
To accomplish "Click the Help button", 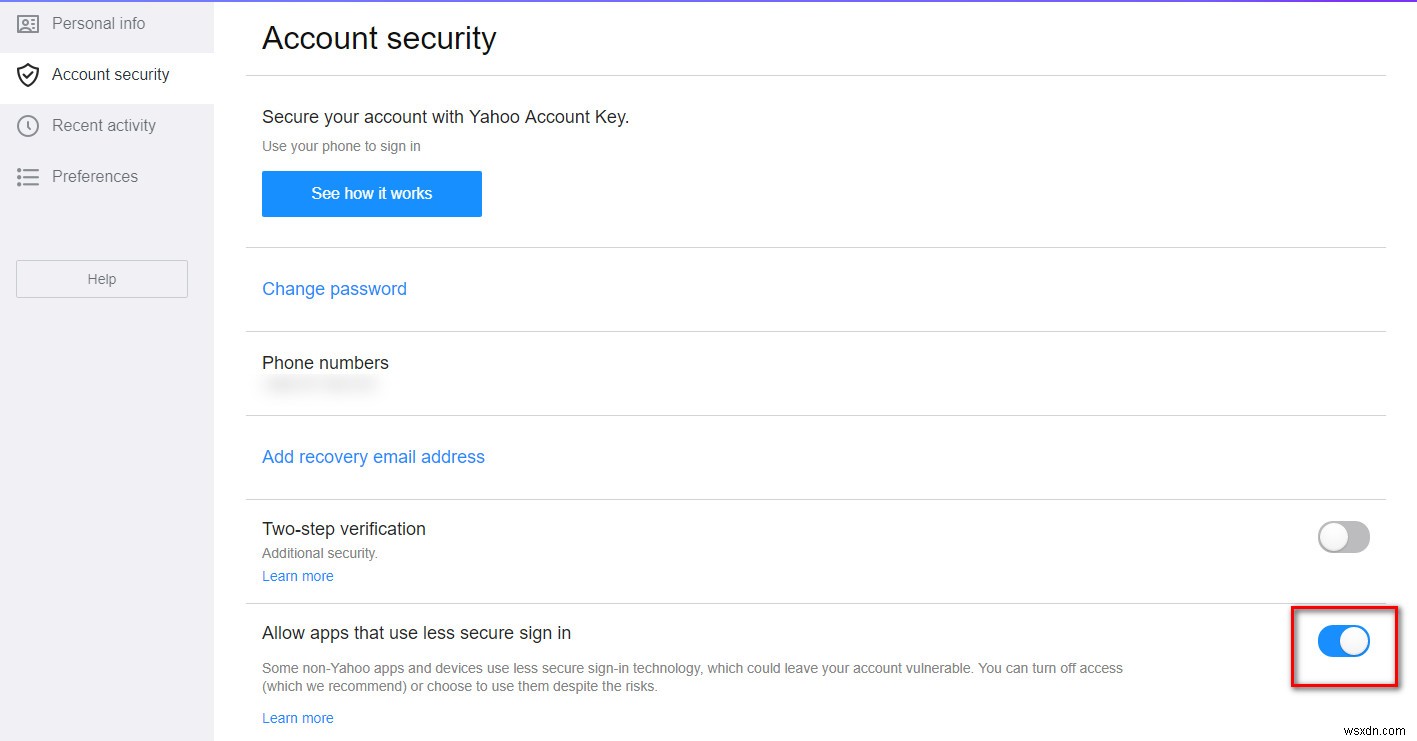I will click(x=101, y=279).
